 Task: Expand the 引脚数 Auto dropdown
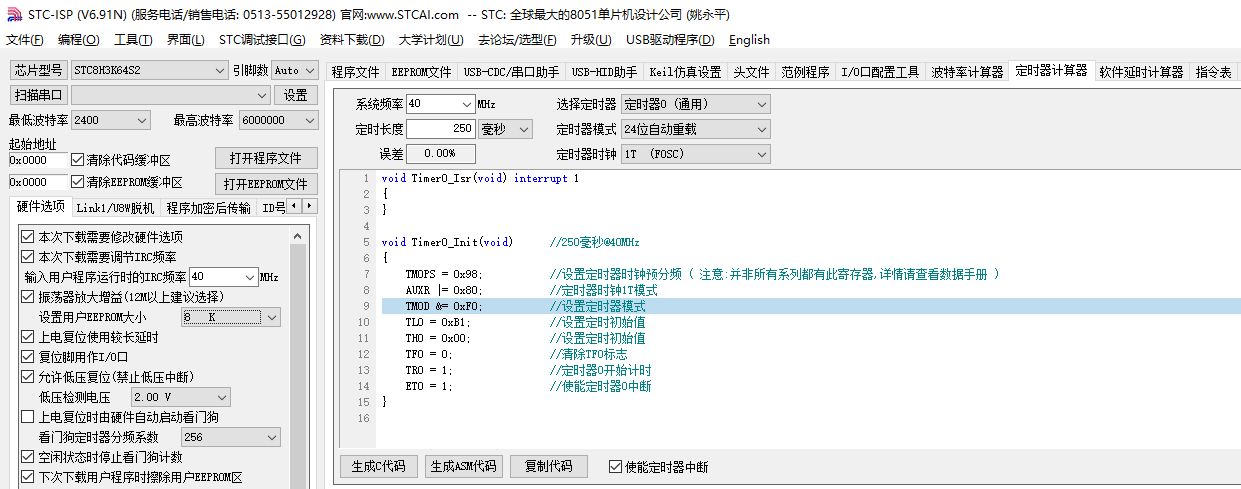(310, 70)
